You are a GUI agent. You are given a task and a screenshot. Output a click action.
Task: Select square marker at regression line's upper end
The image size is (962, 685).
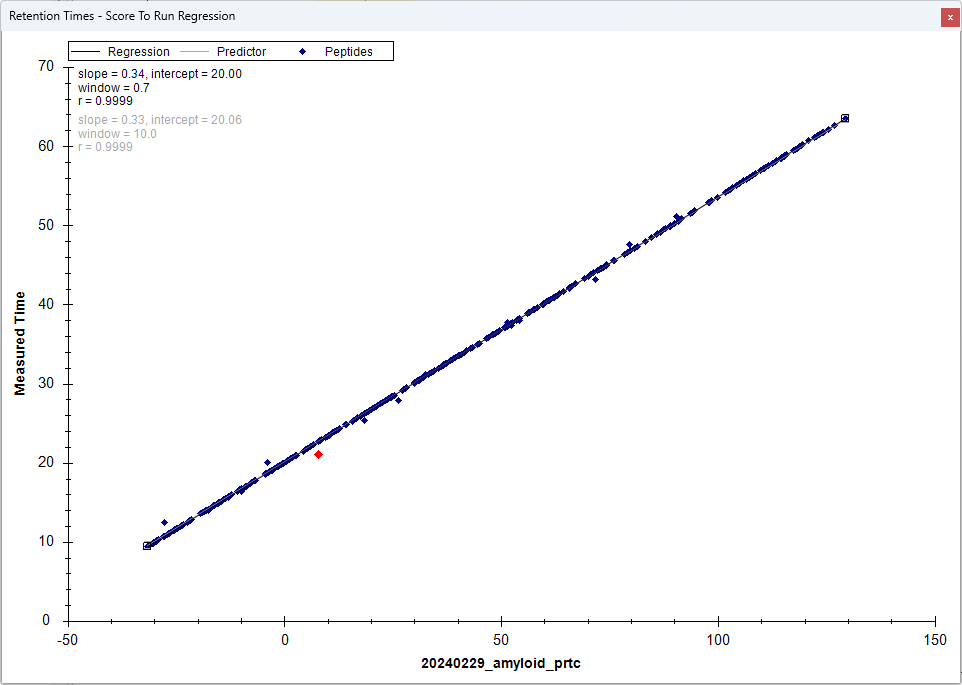click(x=845, y=118)
